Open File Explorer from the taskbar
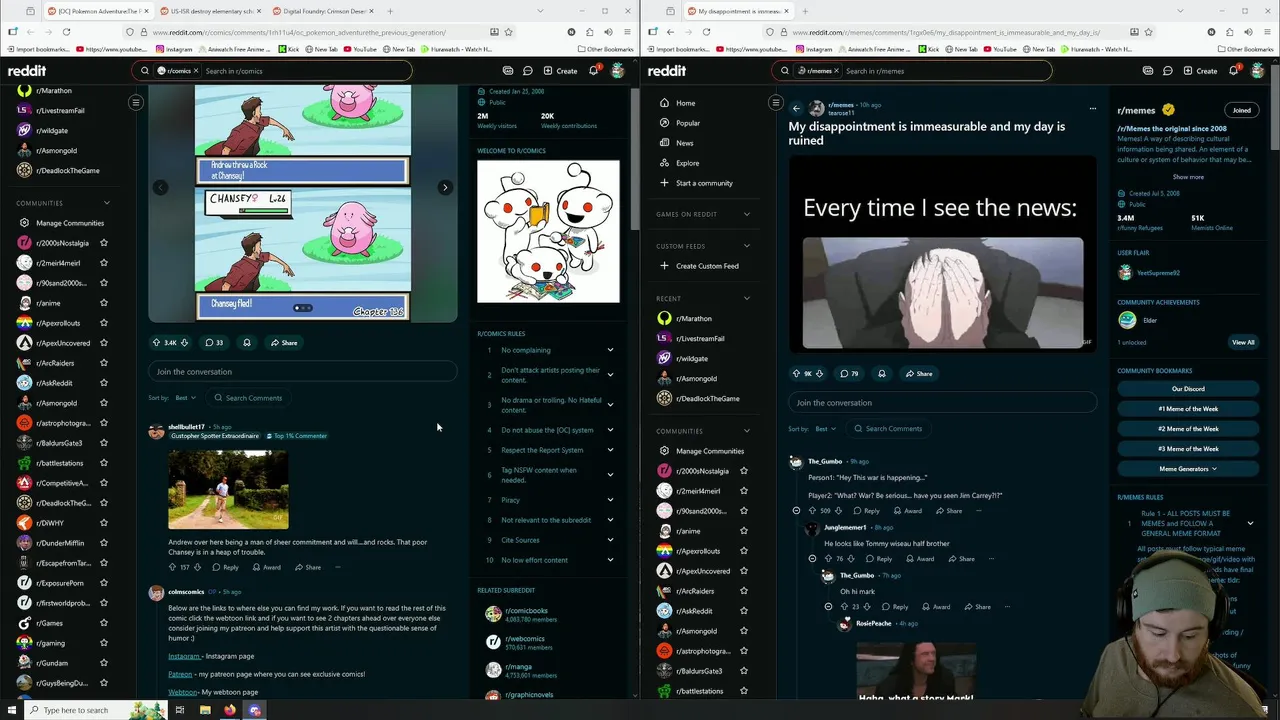This screenshot has height=720, width=1280. (x=205, y=710)
